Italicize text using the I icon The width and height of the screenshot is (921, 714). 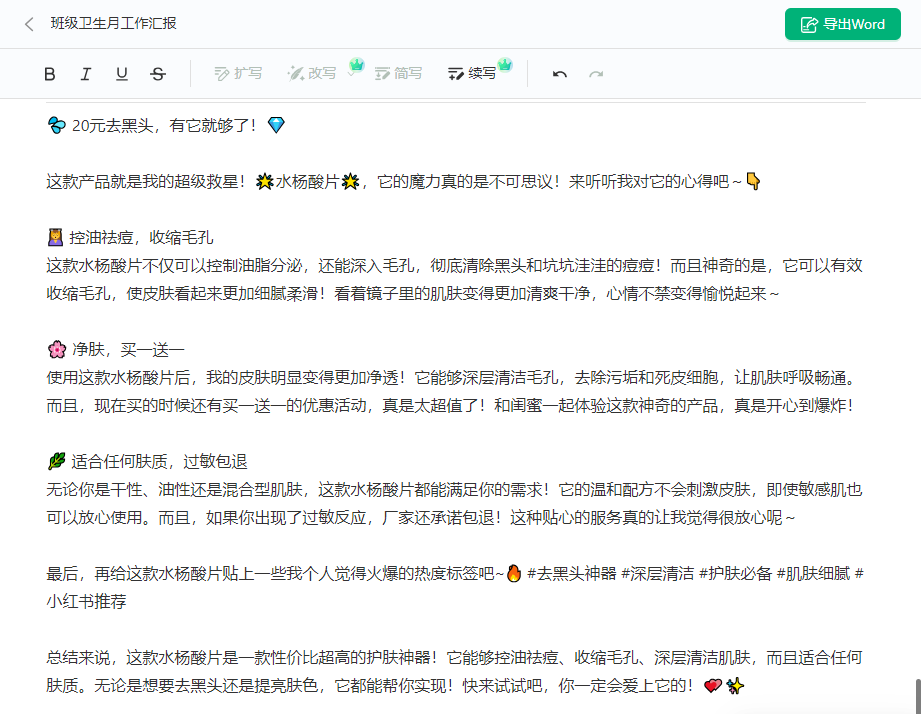click(x=86, y=73)
